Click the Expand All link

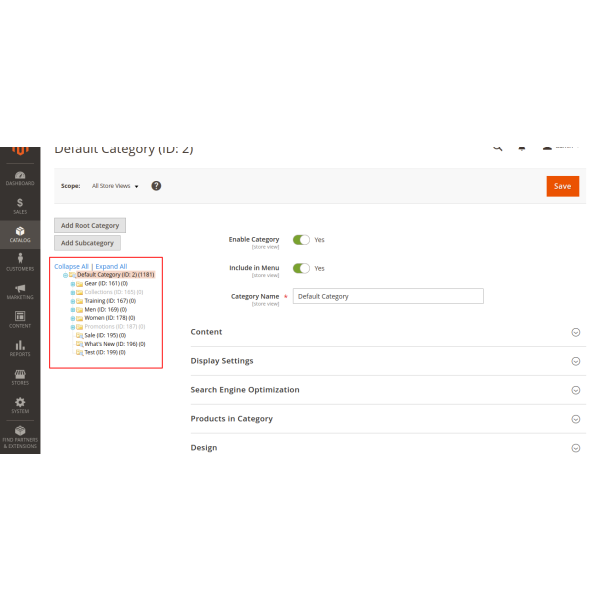(x=111, y=266)
